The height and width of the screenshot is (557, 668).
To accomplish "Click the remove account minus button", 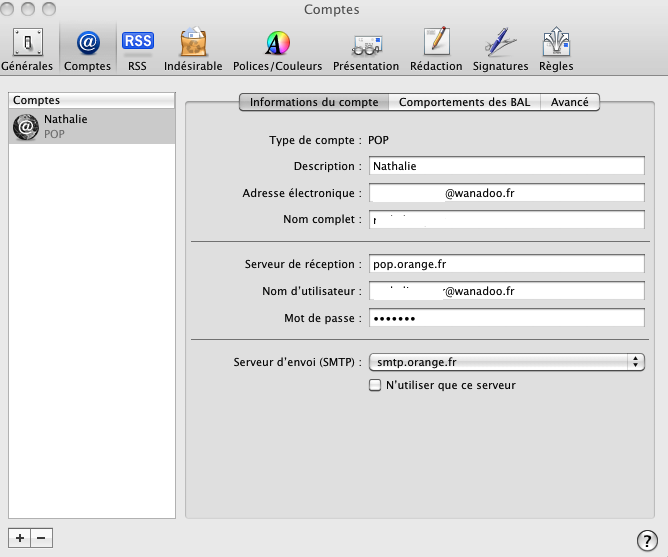I will tap(41, 538).
